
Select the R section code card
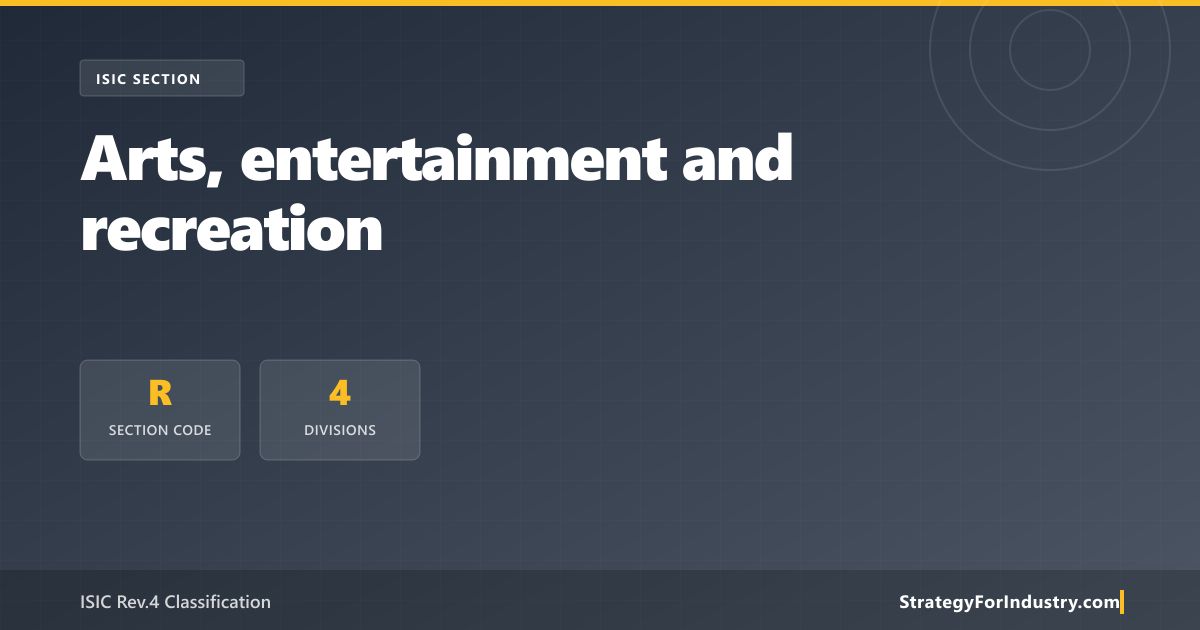[160, 410]
